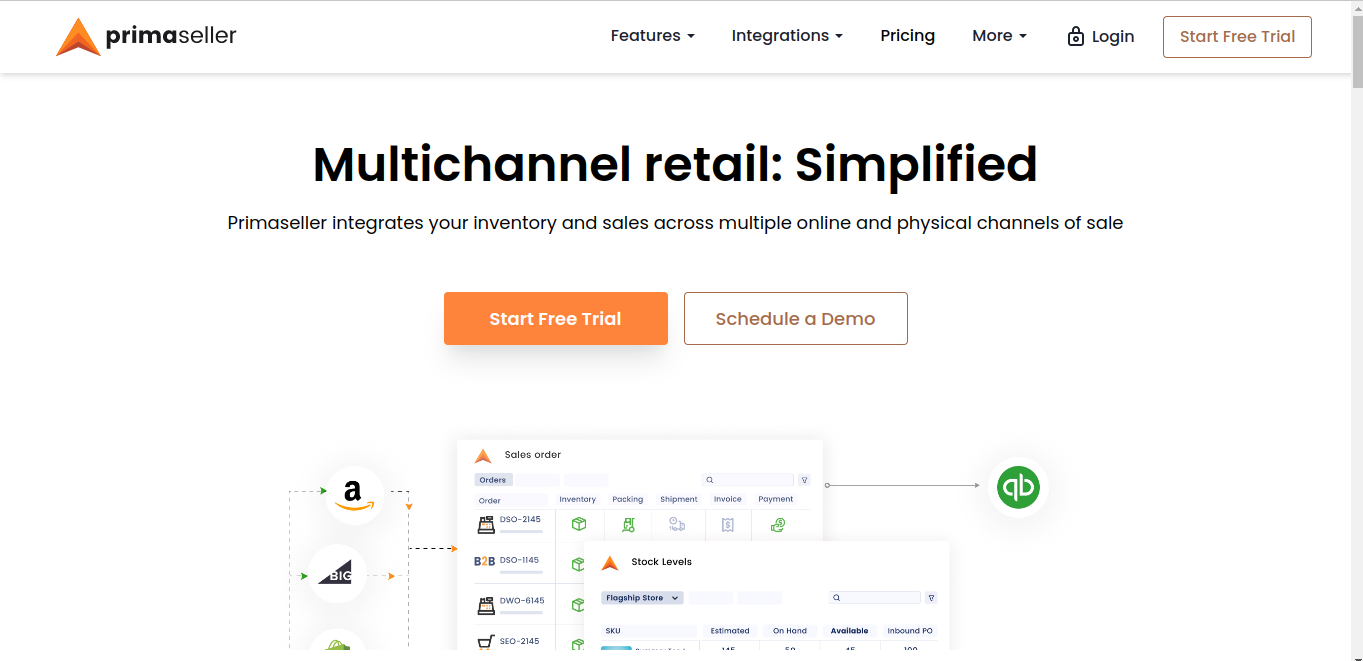
Task: Click the lock icon beside Login
Action: point(1076,37)
